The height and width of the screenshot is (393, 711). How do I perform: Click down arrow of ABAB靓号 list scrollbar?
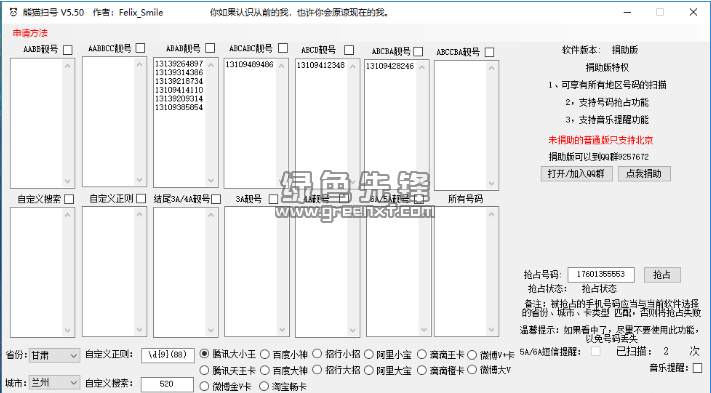[210, 180]
